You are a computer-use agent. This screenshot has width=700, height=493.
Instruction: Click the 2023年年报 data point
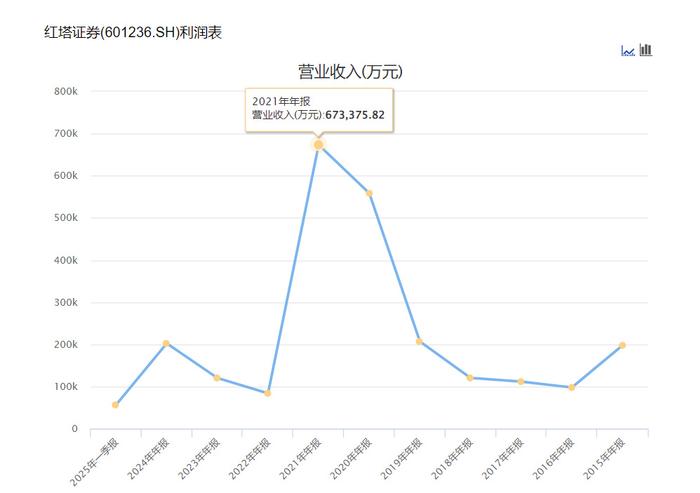pyautogui.click(x=217, y=378)
